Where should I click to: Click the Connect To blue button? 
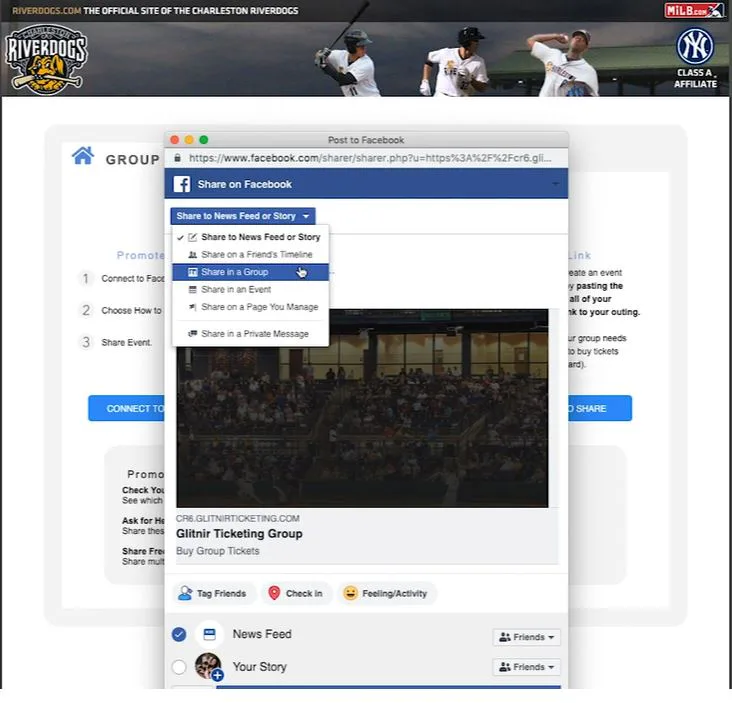(x=127, y=408)
